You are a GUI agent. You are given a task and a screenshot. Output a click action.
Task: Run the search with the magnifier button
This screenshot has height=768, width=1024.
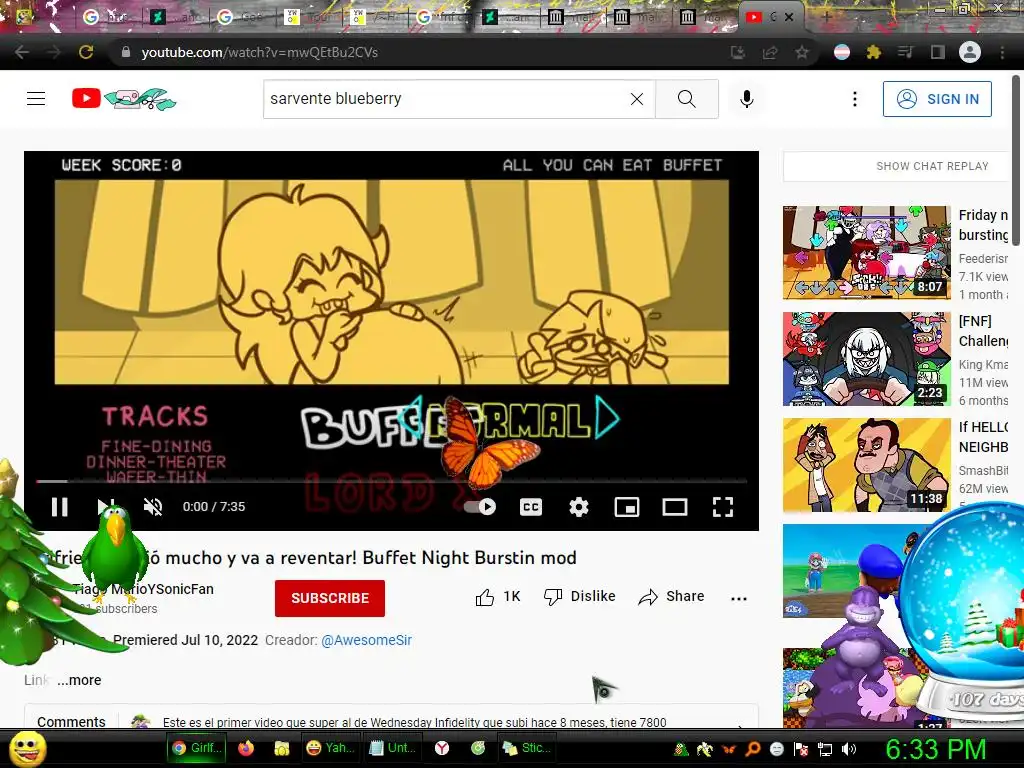point(686,99)
